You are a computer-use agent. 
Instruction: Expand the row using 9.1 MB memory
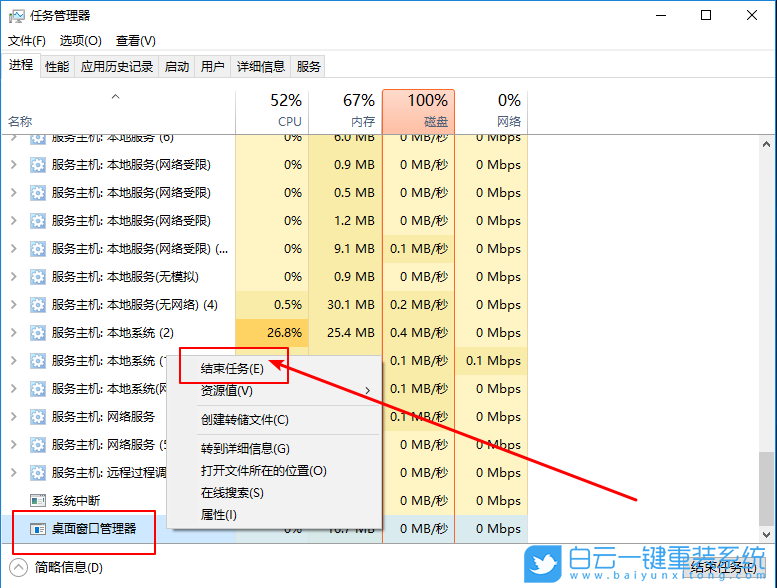tap(14, 249)
